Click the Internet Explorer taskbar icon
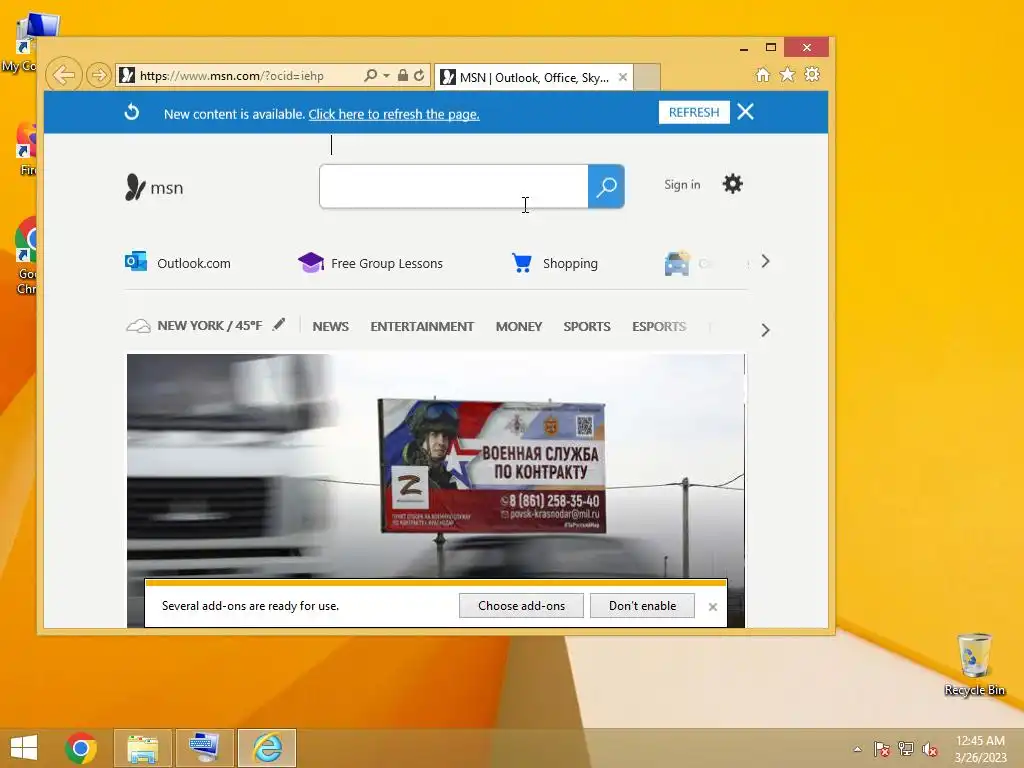 267,748
